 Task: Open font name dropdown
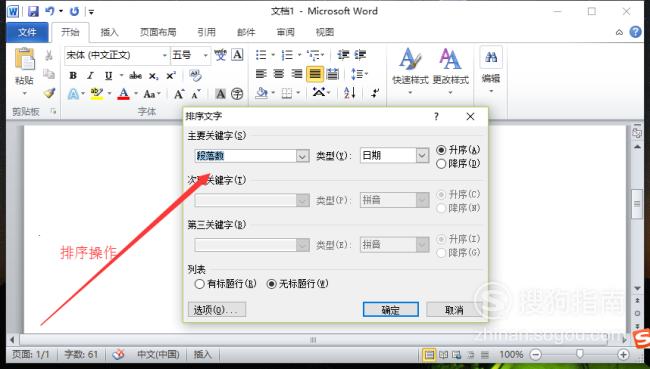(x=165, y=55)
